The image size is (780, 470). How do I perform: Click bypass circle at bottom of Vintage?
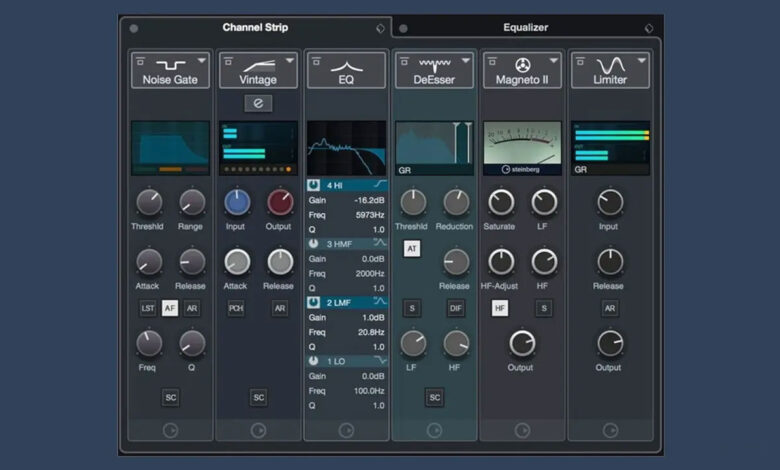pyautogui.click(x=258, y=430)
